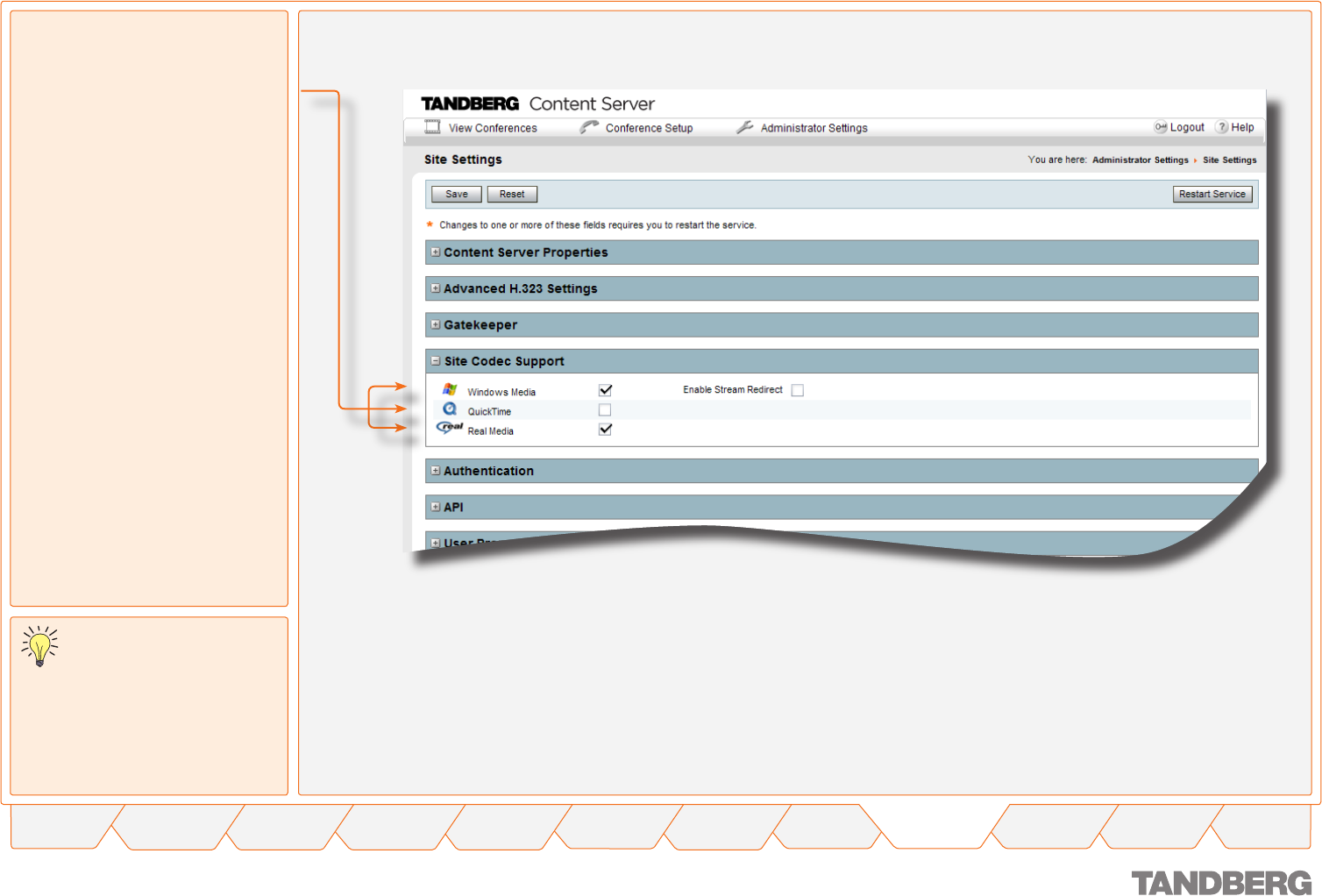Click the Real Media logo icon
Screen dimensions: 1322x896
pos(450,427)
